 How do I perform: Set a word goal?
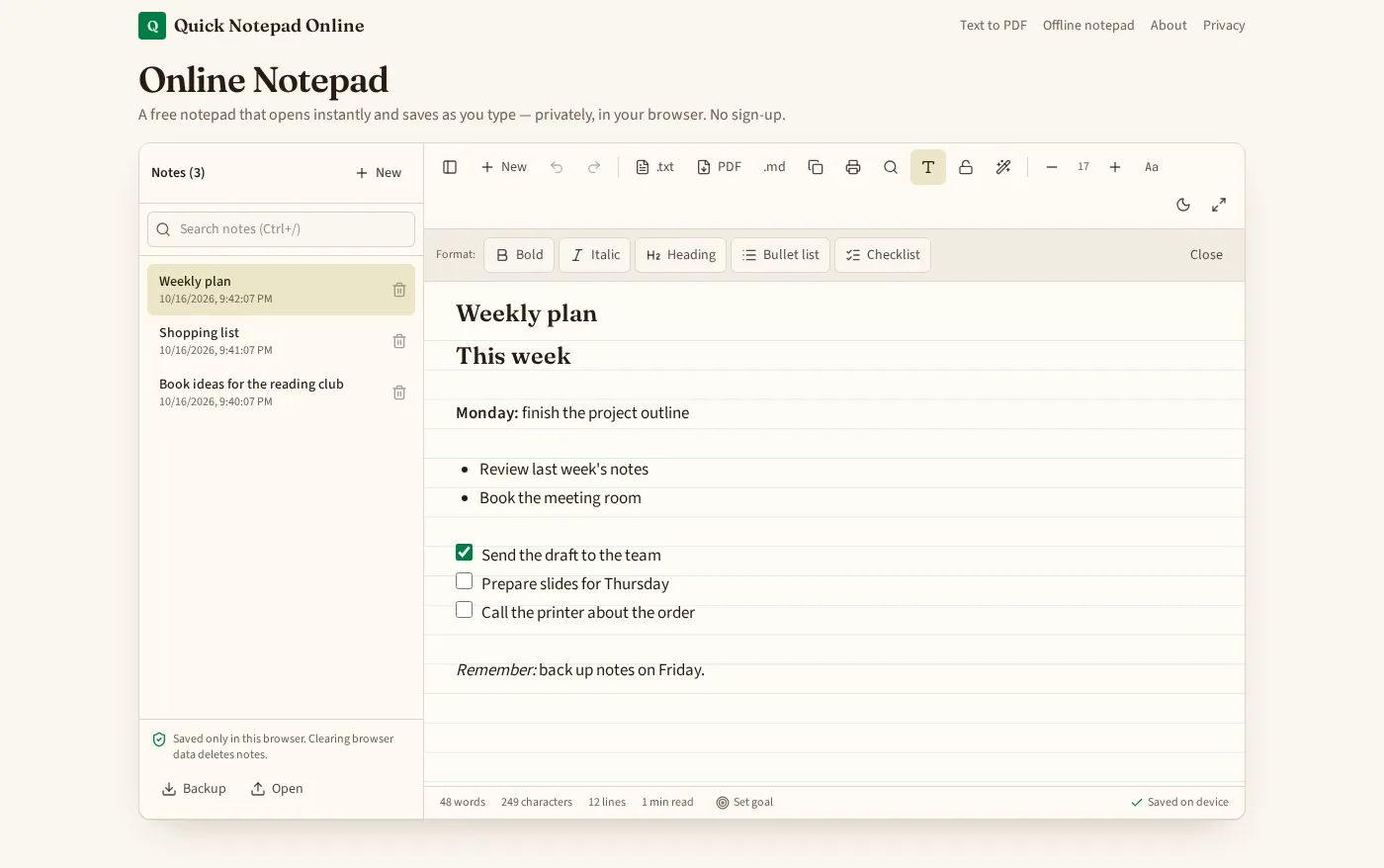point(744,803)
